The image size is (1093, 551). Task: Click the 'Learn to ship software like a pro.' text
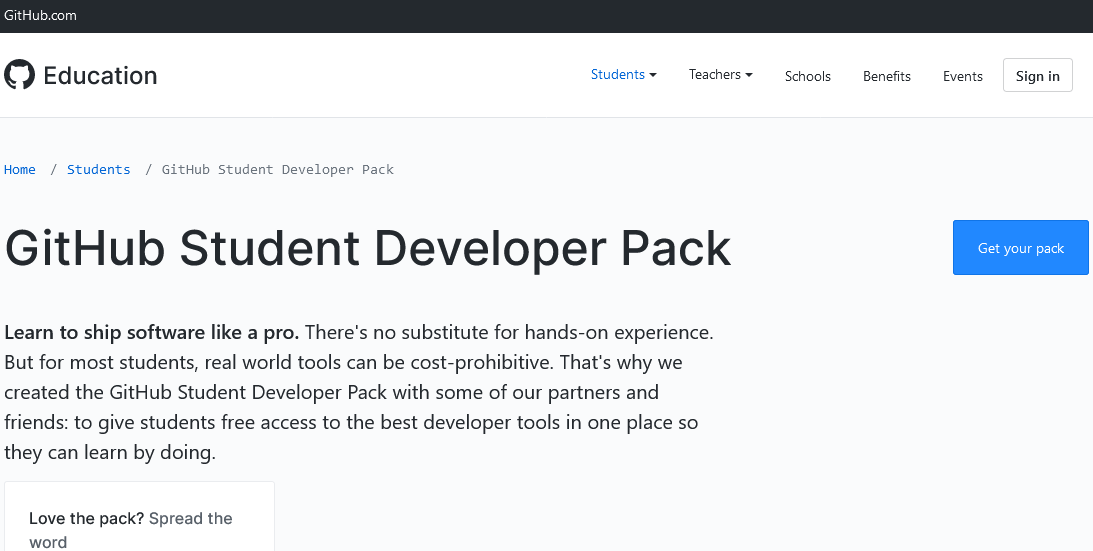pos(151,332)
